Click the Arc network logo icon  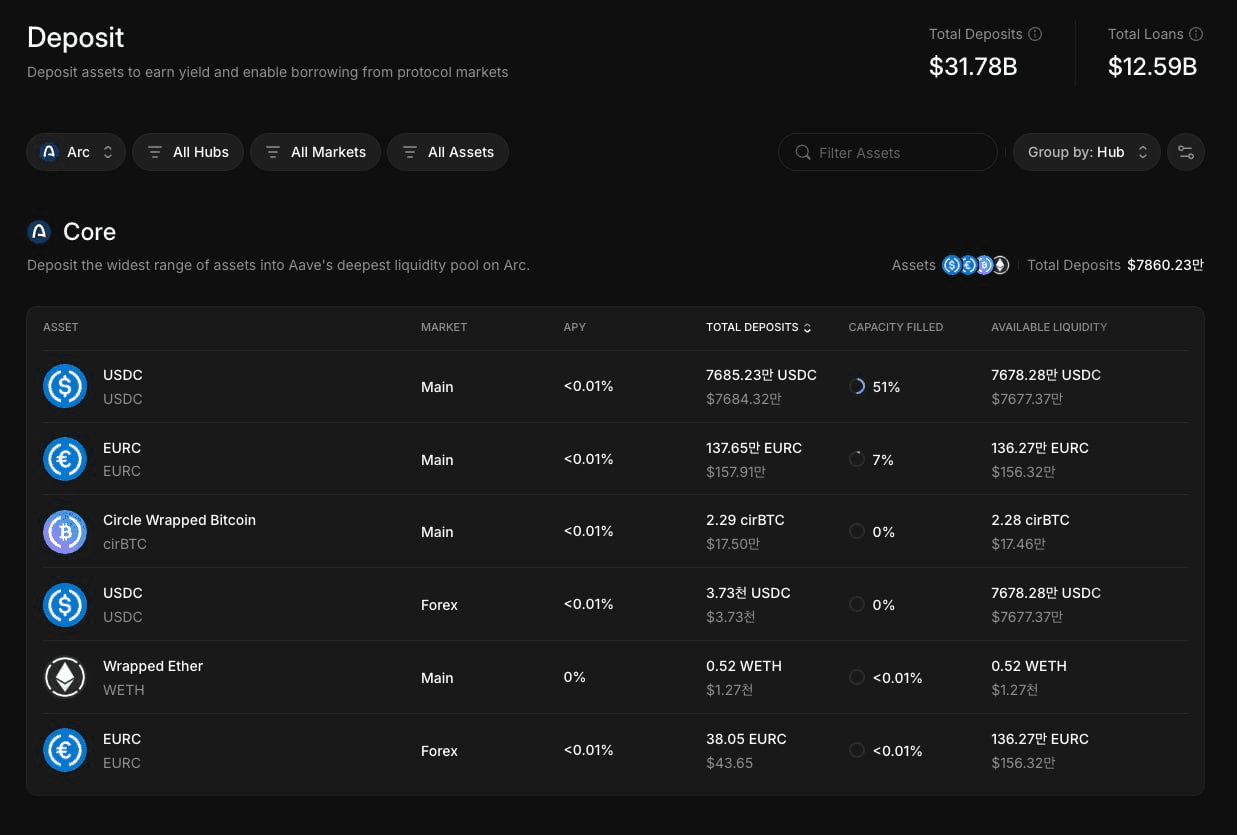49,152
